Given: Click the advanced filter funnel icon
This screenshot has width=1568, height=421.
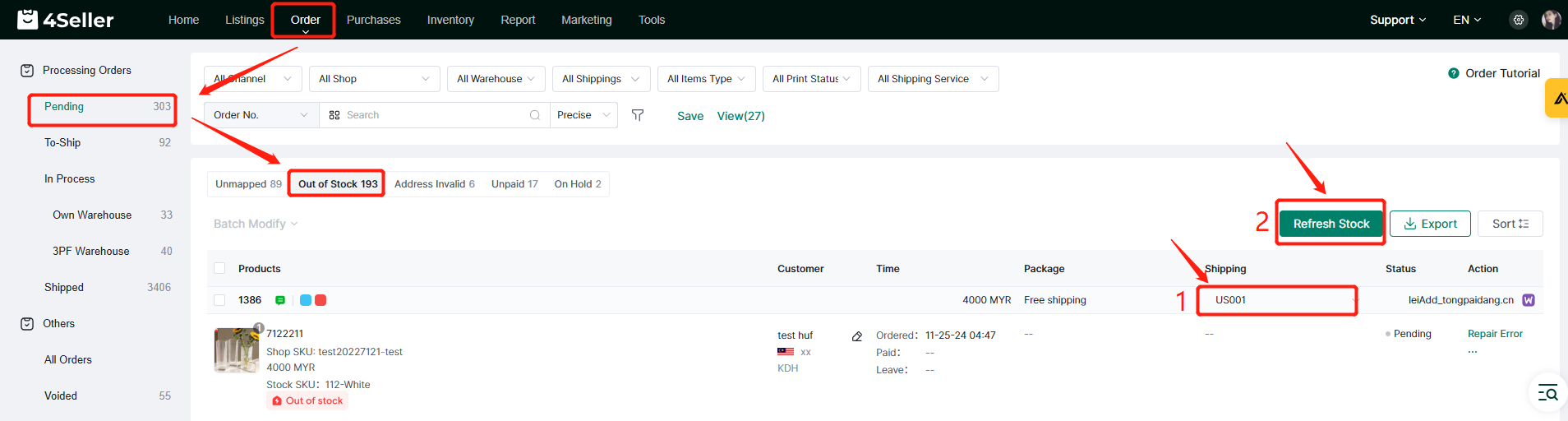Looking at the screenshot, I should click(x=638, y=115).
